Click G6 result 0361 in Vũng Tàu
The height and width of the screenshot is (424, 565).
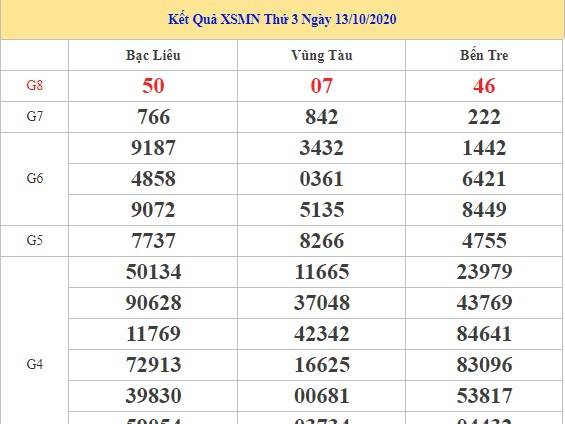[321, 179]
